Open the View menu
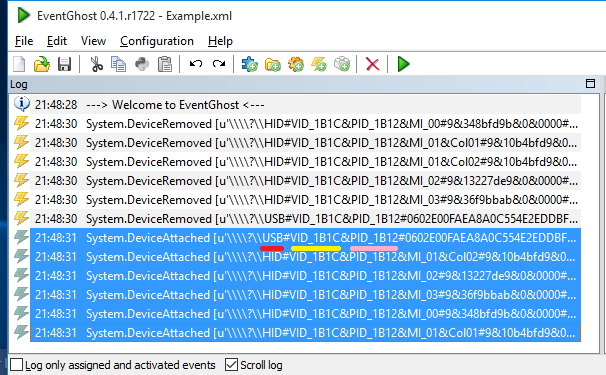The width and height of the screenshot is (606, 375). pyautogui.click(x=93, y=41)
